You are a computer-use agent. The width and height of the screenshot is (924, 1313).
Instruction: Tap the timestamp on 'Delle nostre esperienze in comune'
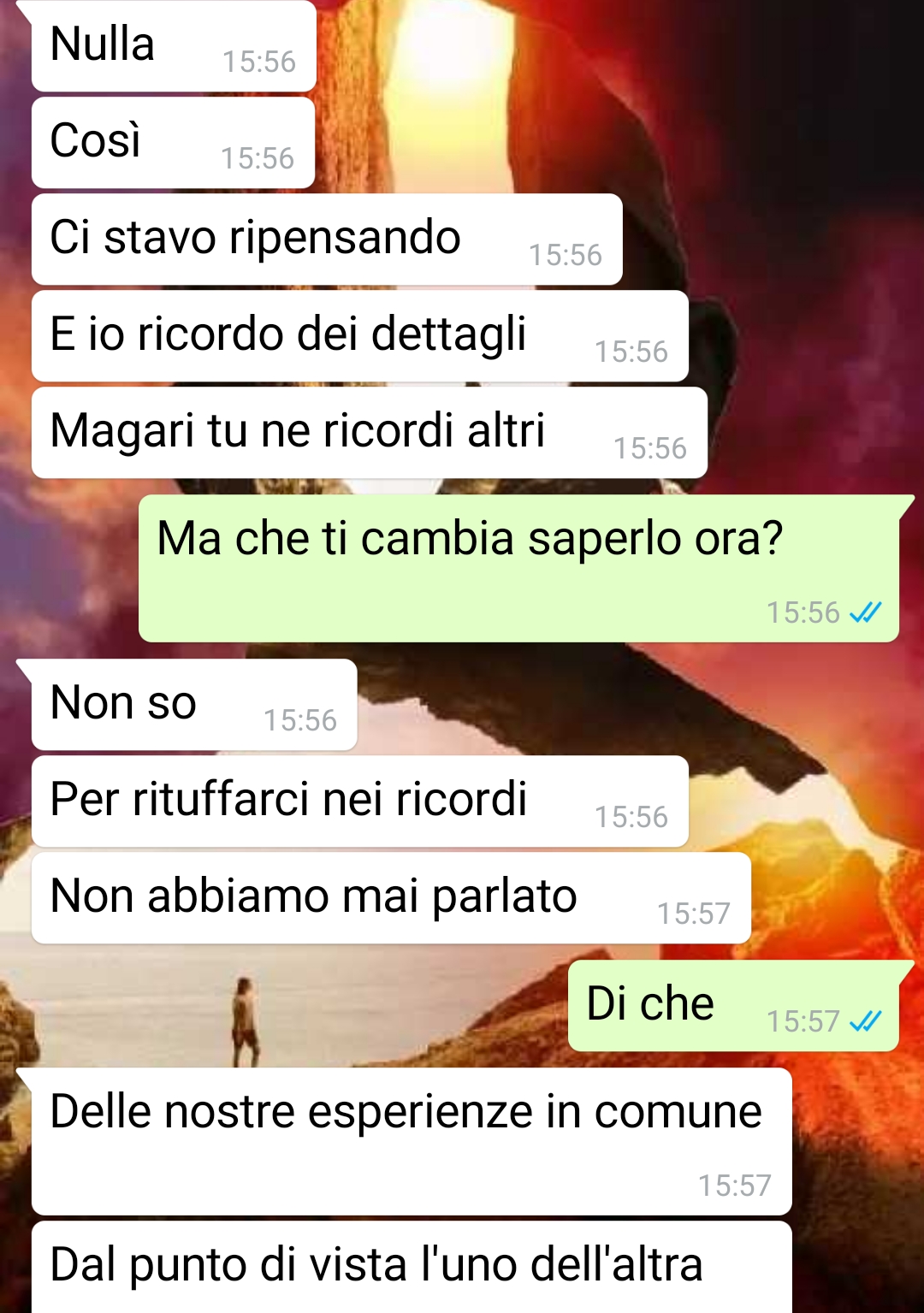(x=735, y=1186)
